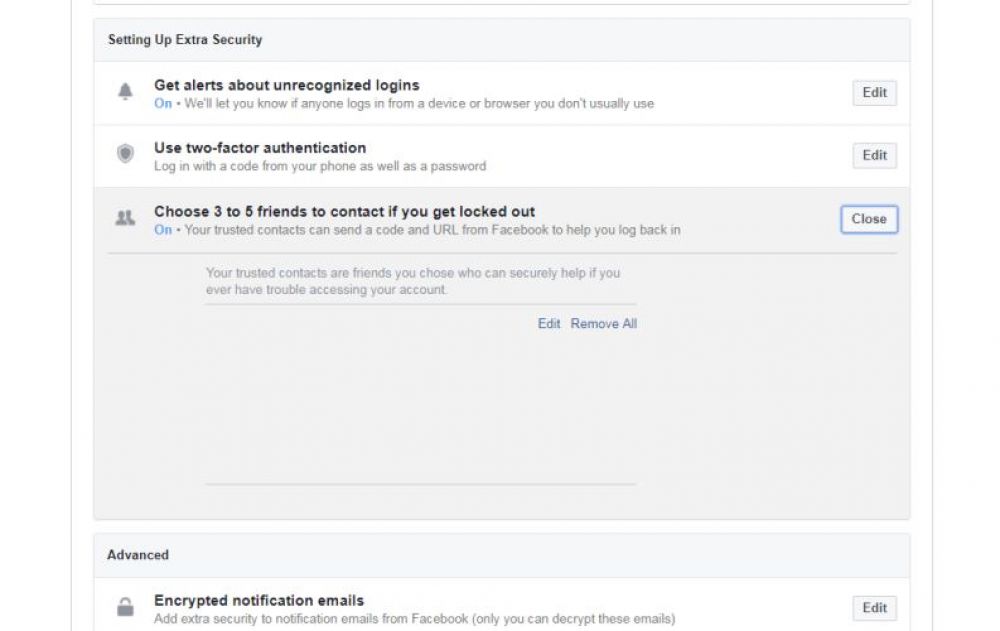Viewport: 1000px width, 631px height.
Task: Click the shield icon for two-factor authentication
Action: [x=125, y=154]
